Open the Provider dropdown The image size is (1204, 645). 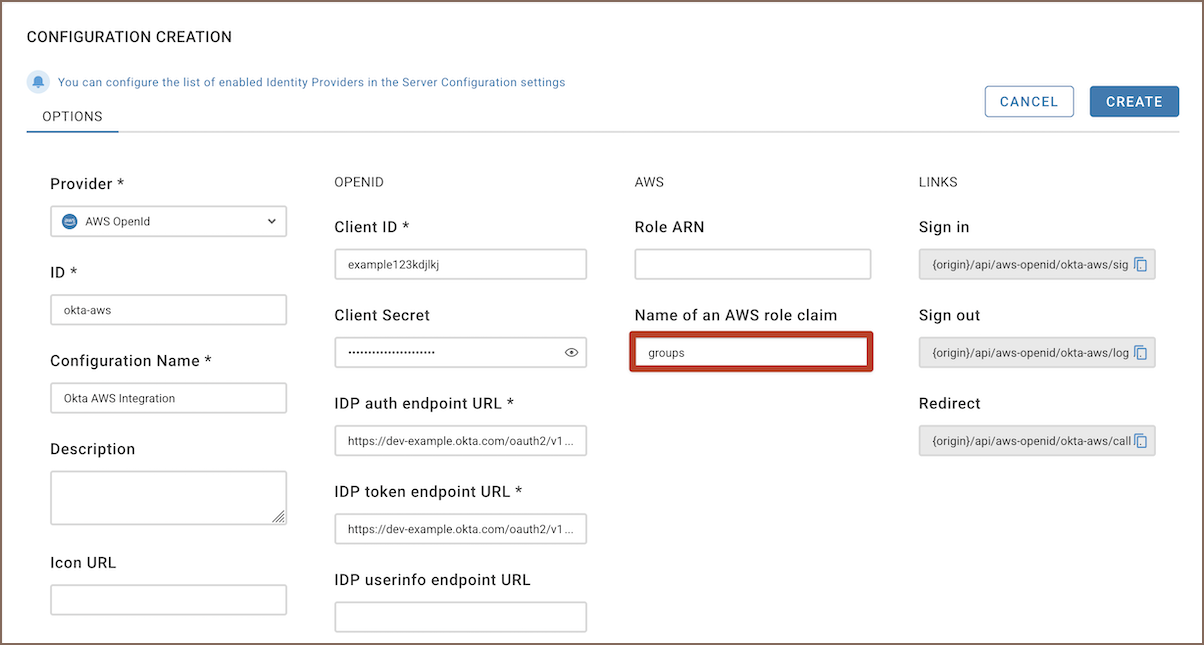click(x=168, y=222)
